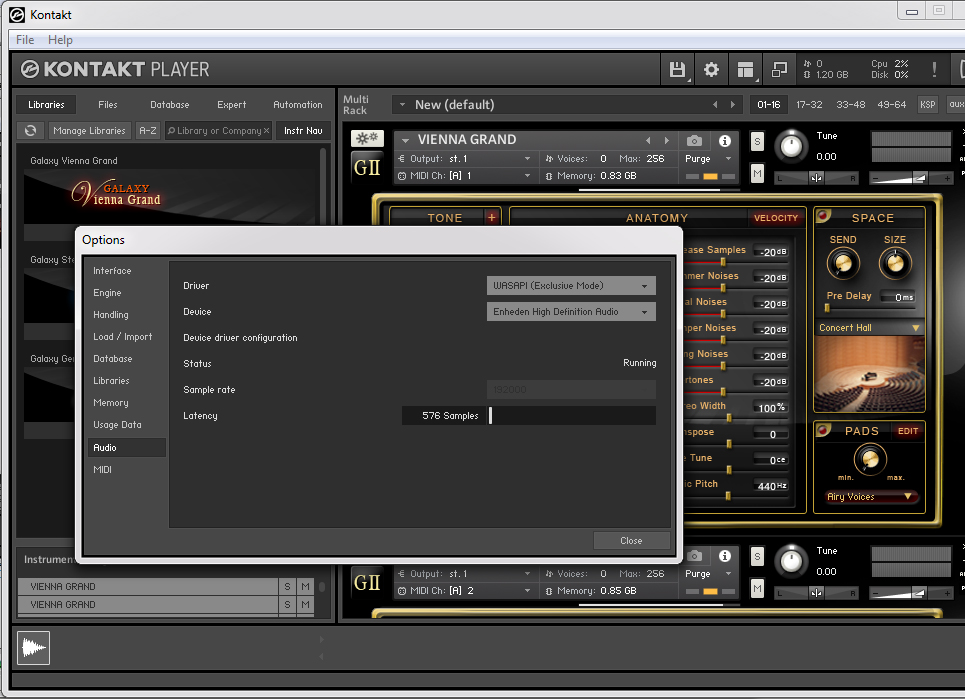Switch to Automation tab in browser
This screenshot has width=965, height=699.
click(x=298, y=105)
